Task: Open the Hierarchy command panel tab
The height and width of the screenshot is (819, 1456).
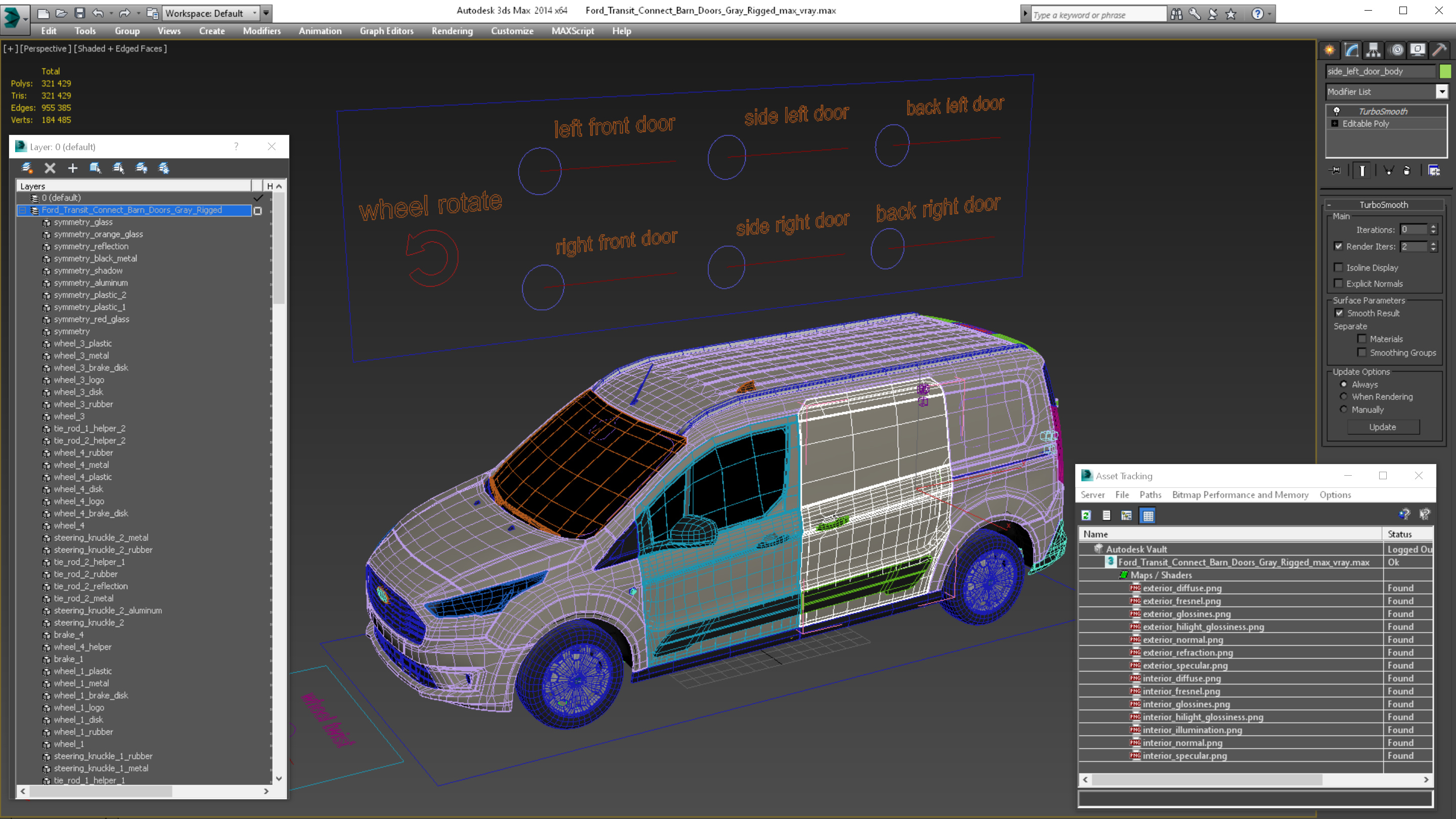Action: (1374, 51)
